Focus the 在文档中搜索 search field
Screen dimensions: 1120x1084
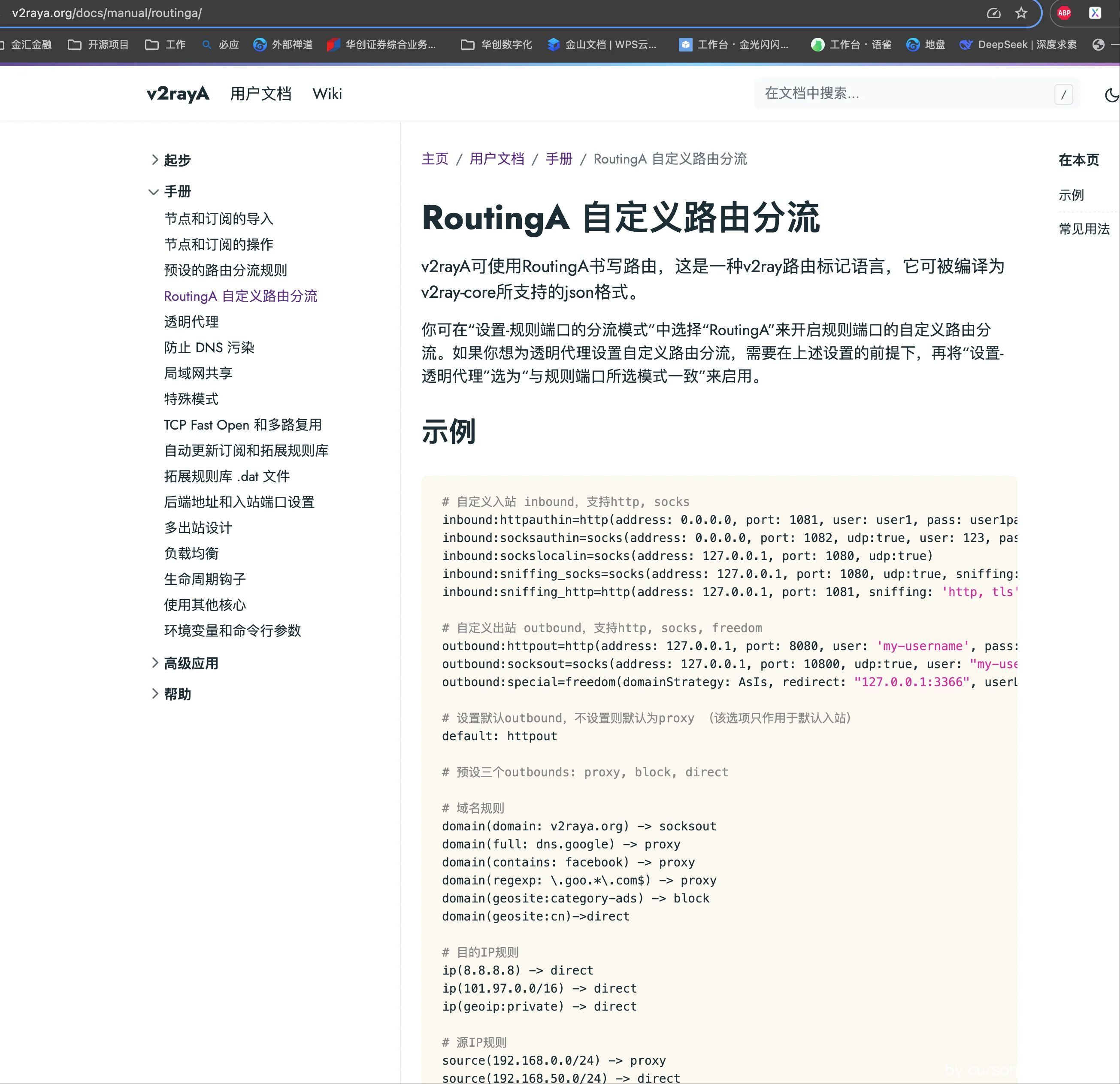pyautogui.click(x=917, y=94)
